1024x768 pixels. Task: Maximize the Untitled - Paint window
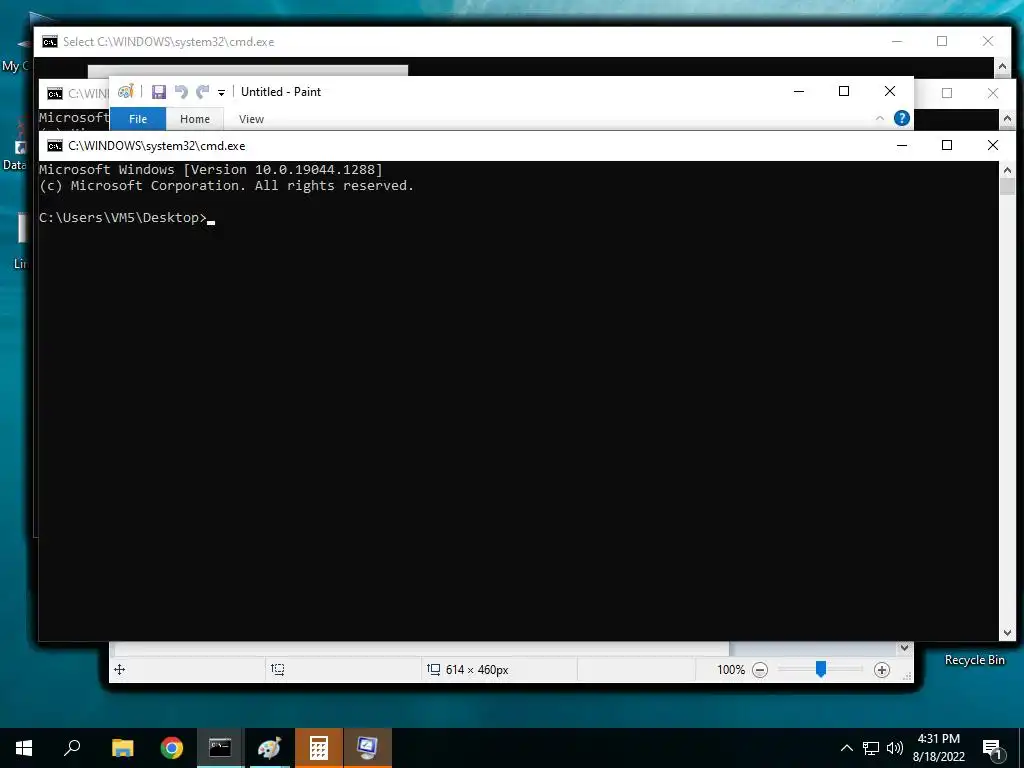click(x=844, y=91)
